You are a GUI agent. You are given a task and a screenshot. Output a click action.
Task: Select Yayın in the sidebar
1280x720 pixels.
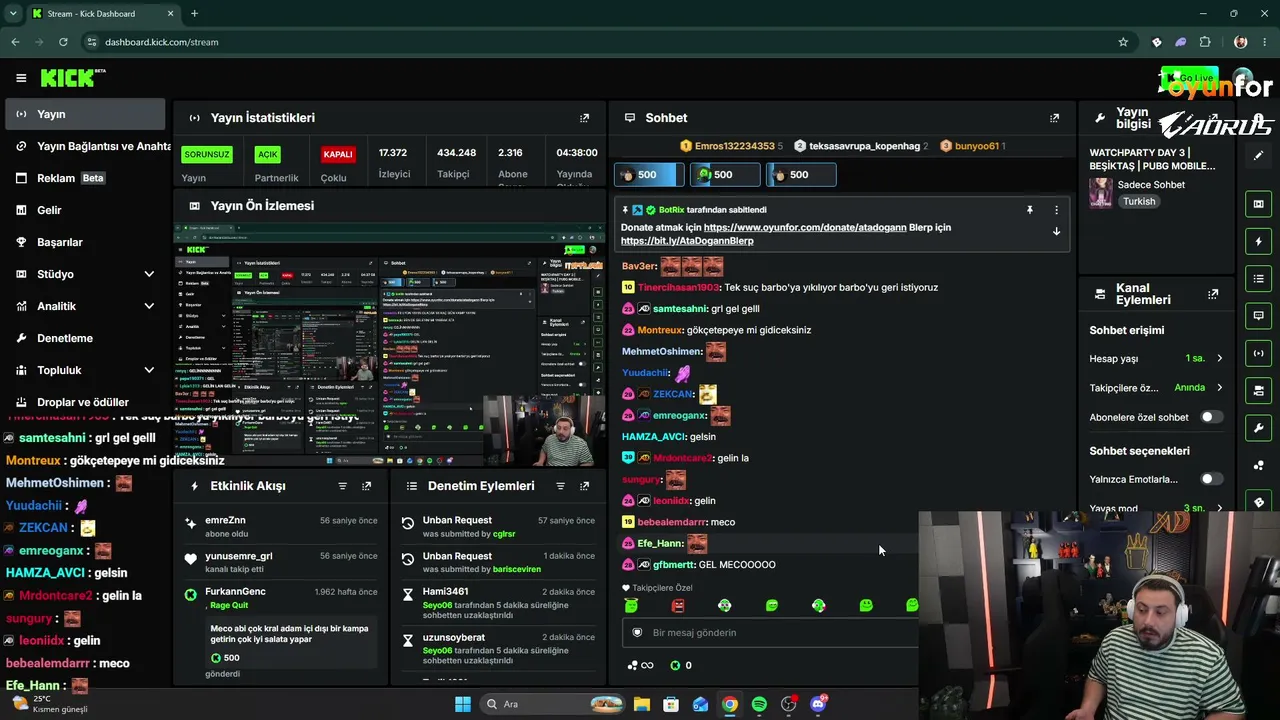86,114
